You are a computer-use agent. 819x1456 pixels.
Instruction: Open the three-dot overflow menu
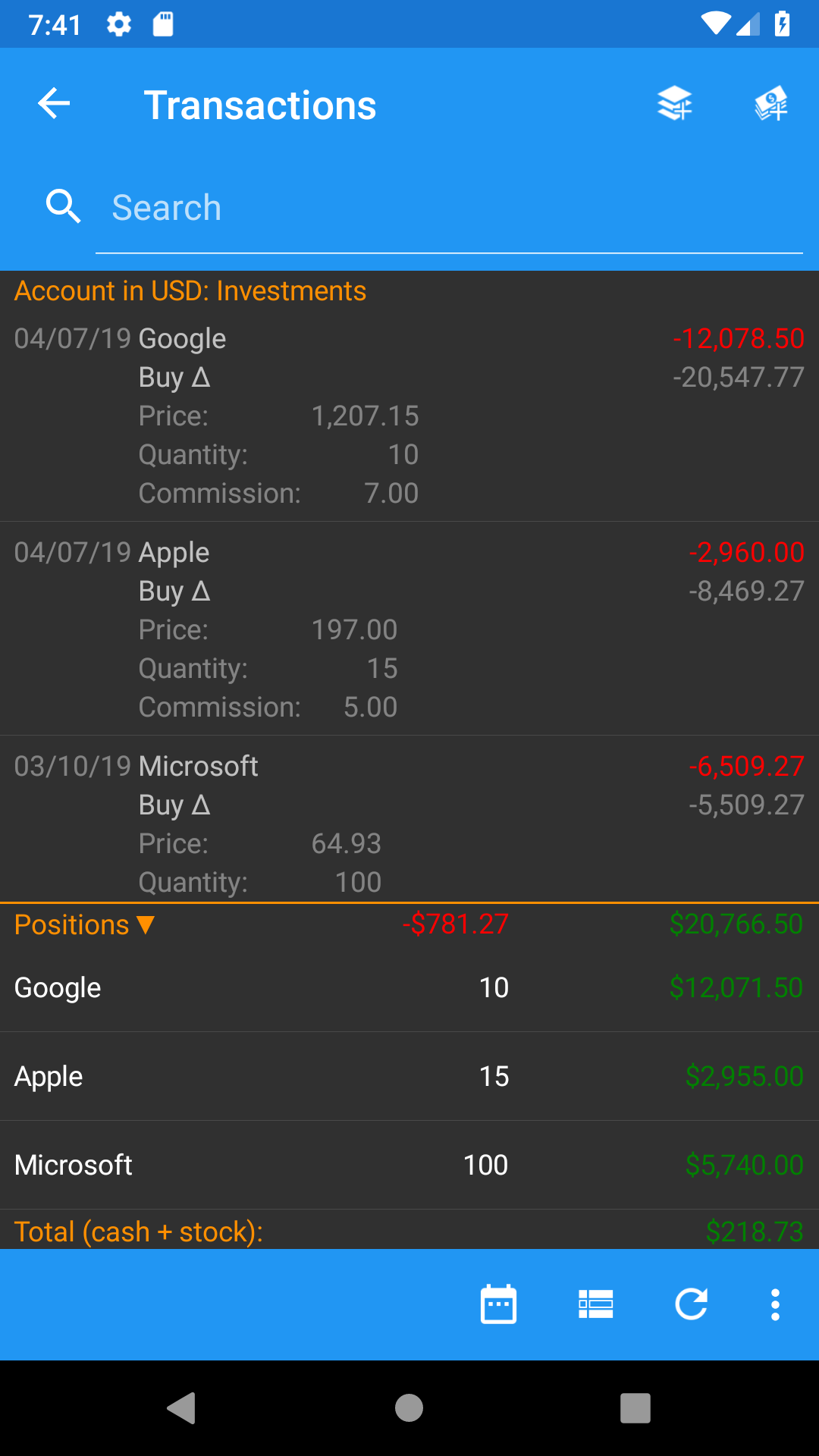[x=775, y=1304]
